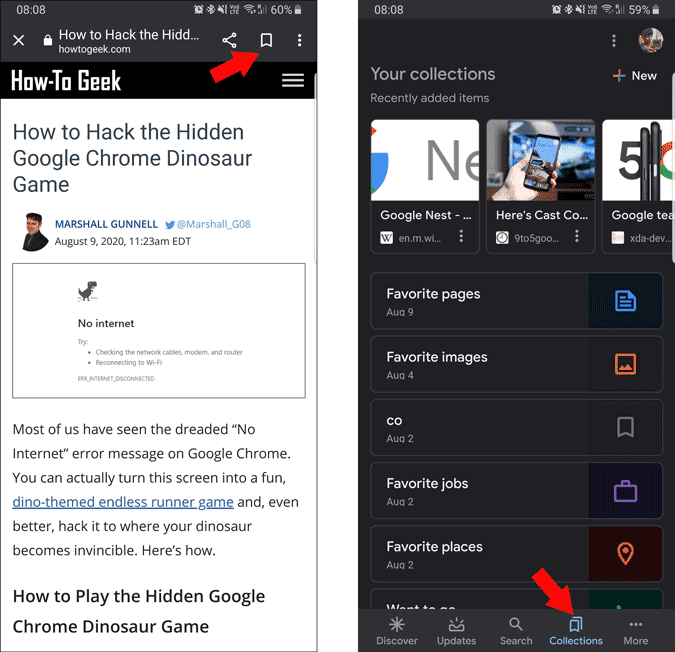Tap the briefcase icon of Favorite jobs
The image size is (675, 652).
tap(625, 491)
